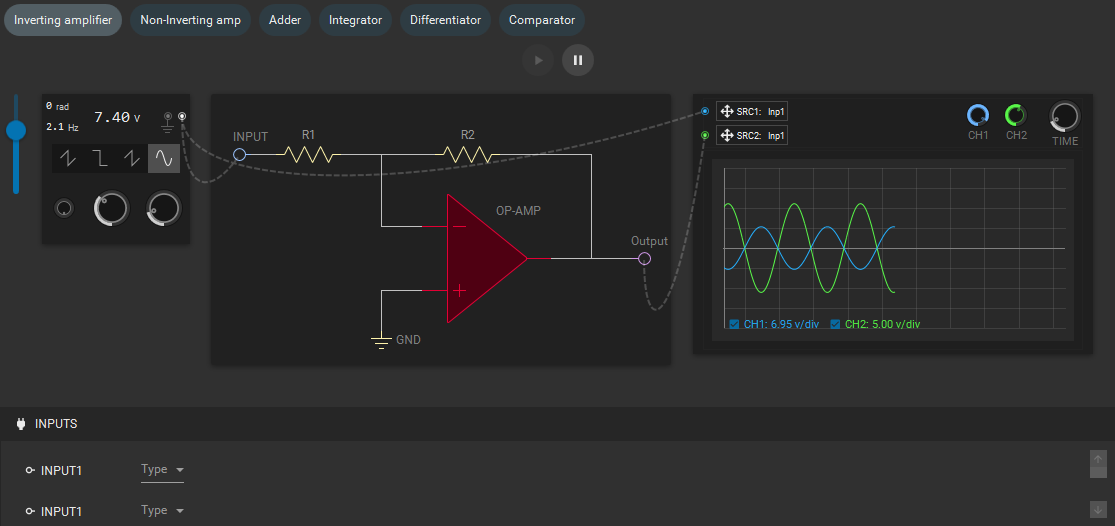Viewport: 1115px width, 526px height.
Task: Click the INPUTS section header
Action: pos(558,424)
